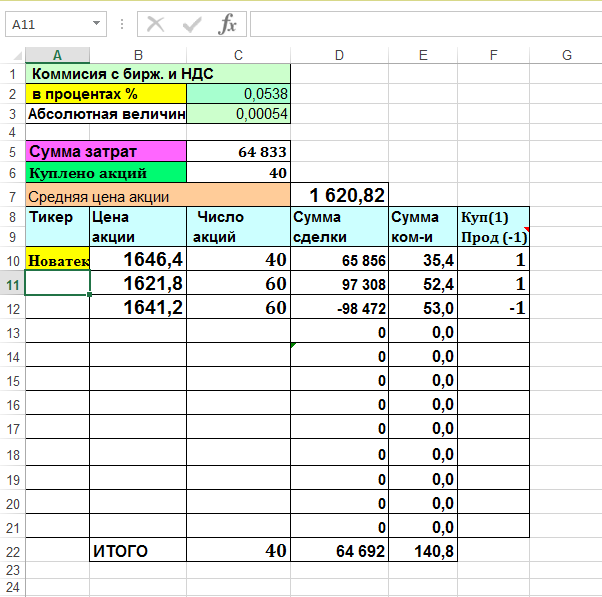
Task: Select commission value 35,4
Action: (423, 259)
